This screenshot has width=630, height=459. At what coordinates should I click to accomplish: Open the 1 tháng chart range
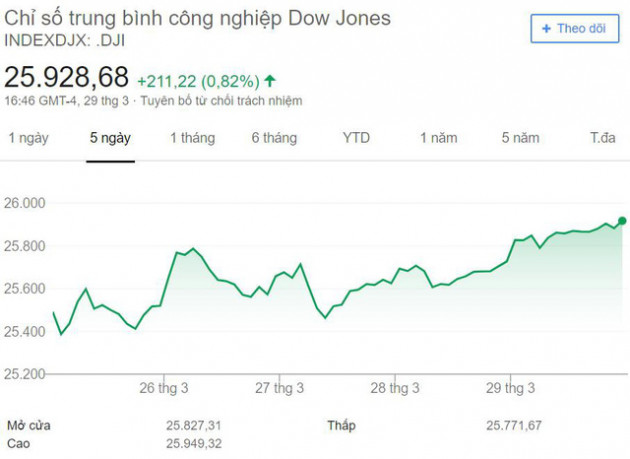[x=192, y=138]
